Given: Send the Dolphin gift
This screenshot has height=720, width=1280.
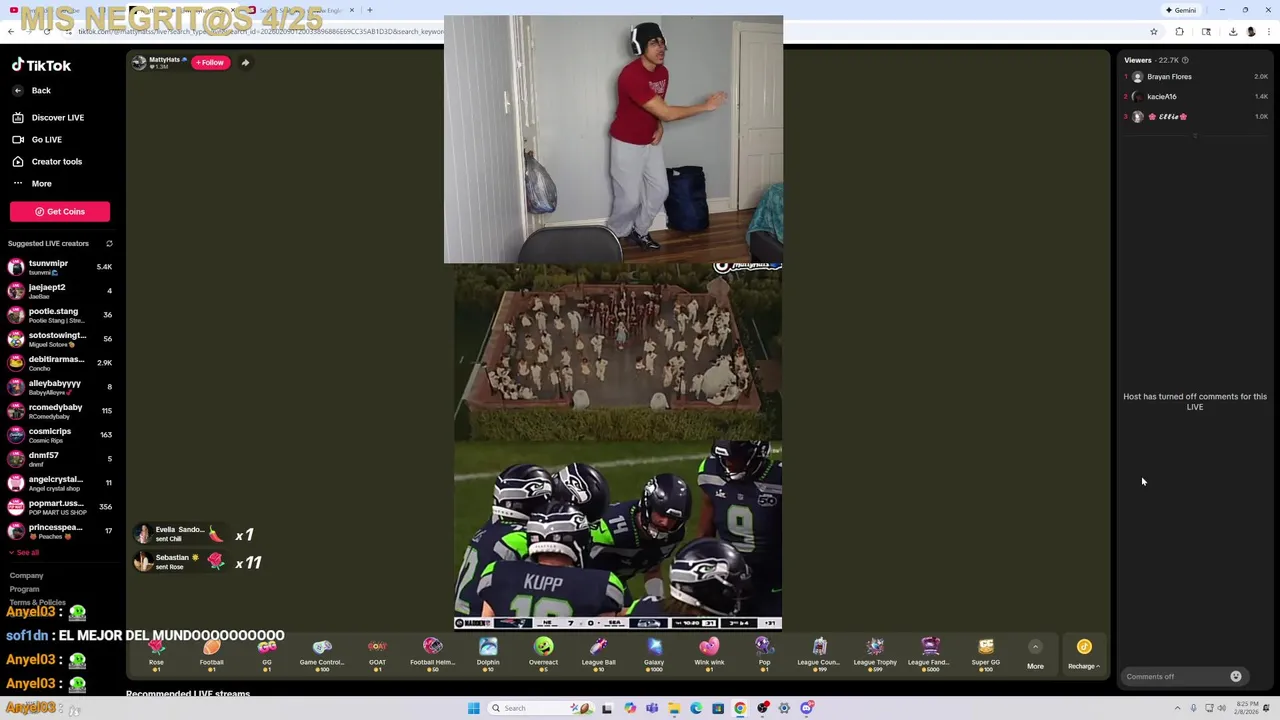Looking at the screenshot, I should pos(488,654).
